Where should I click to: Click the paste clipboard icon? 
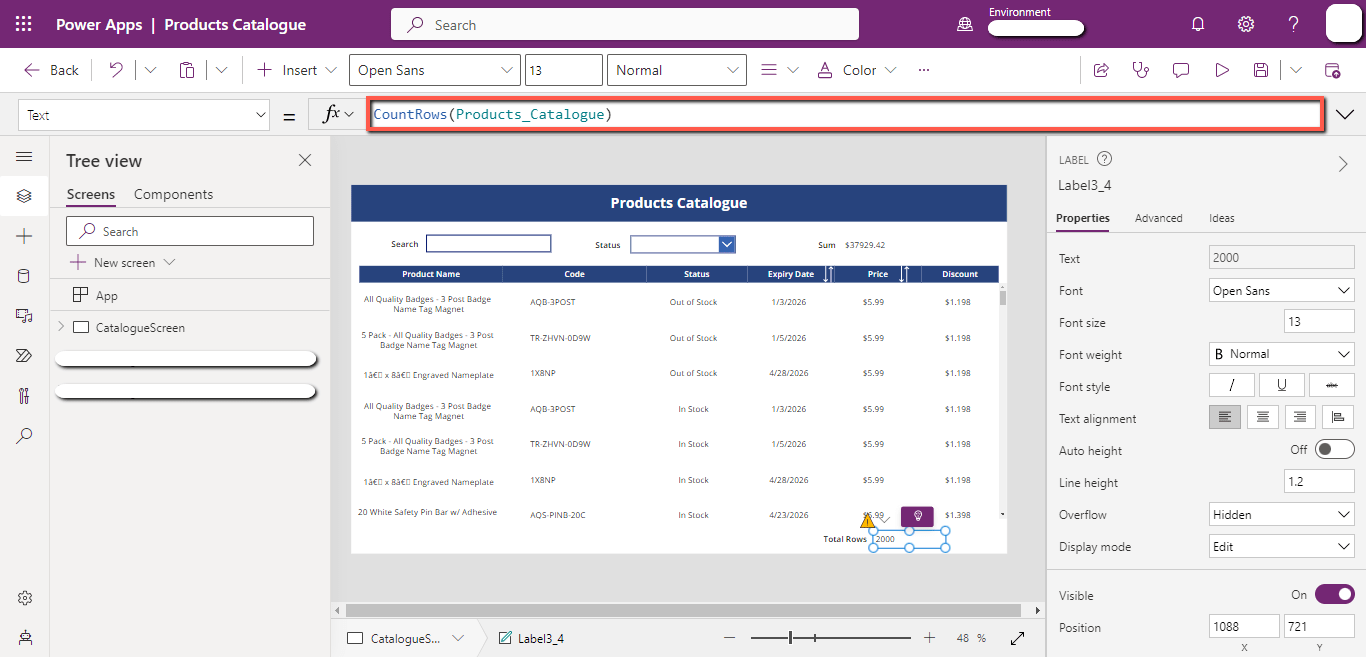point(187,70)
